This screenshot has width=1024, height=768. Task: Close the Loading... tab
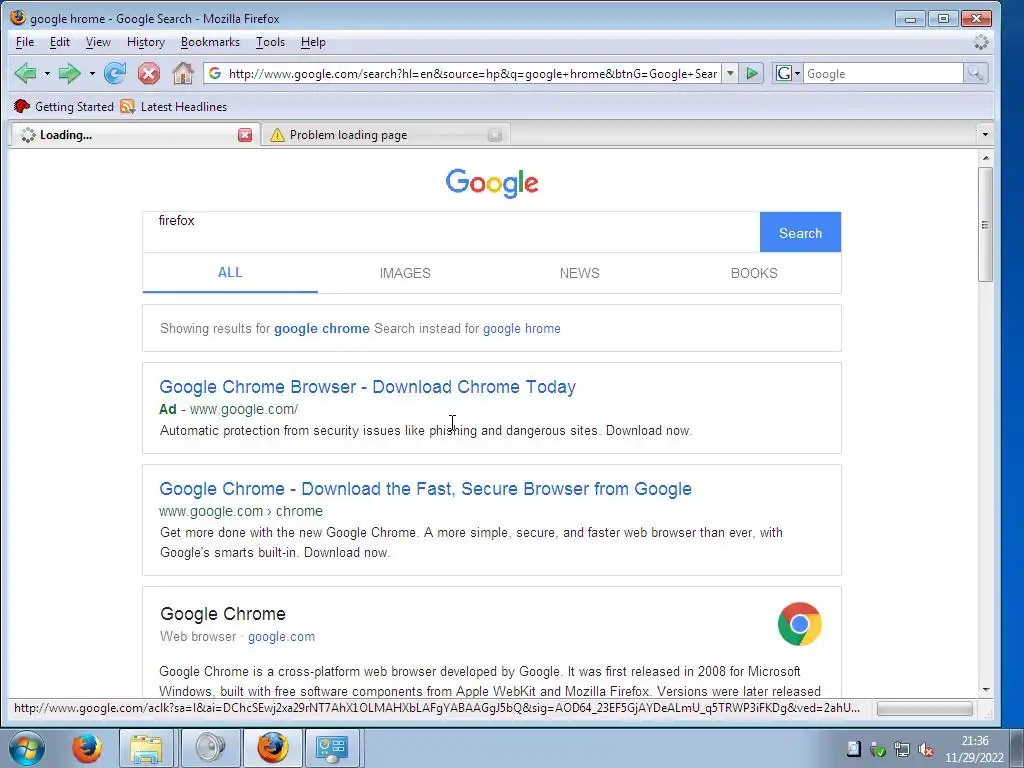pyautogui.click(x=245, y=135)
